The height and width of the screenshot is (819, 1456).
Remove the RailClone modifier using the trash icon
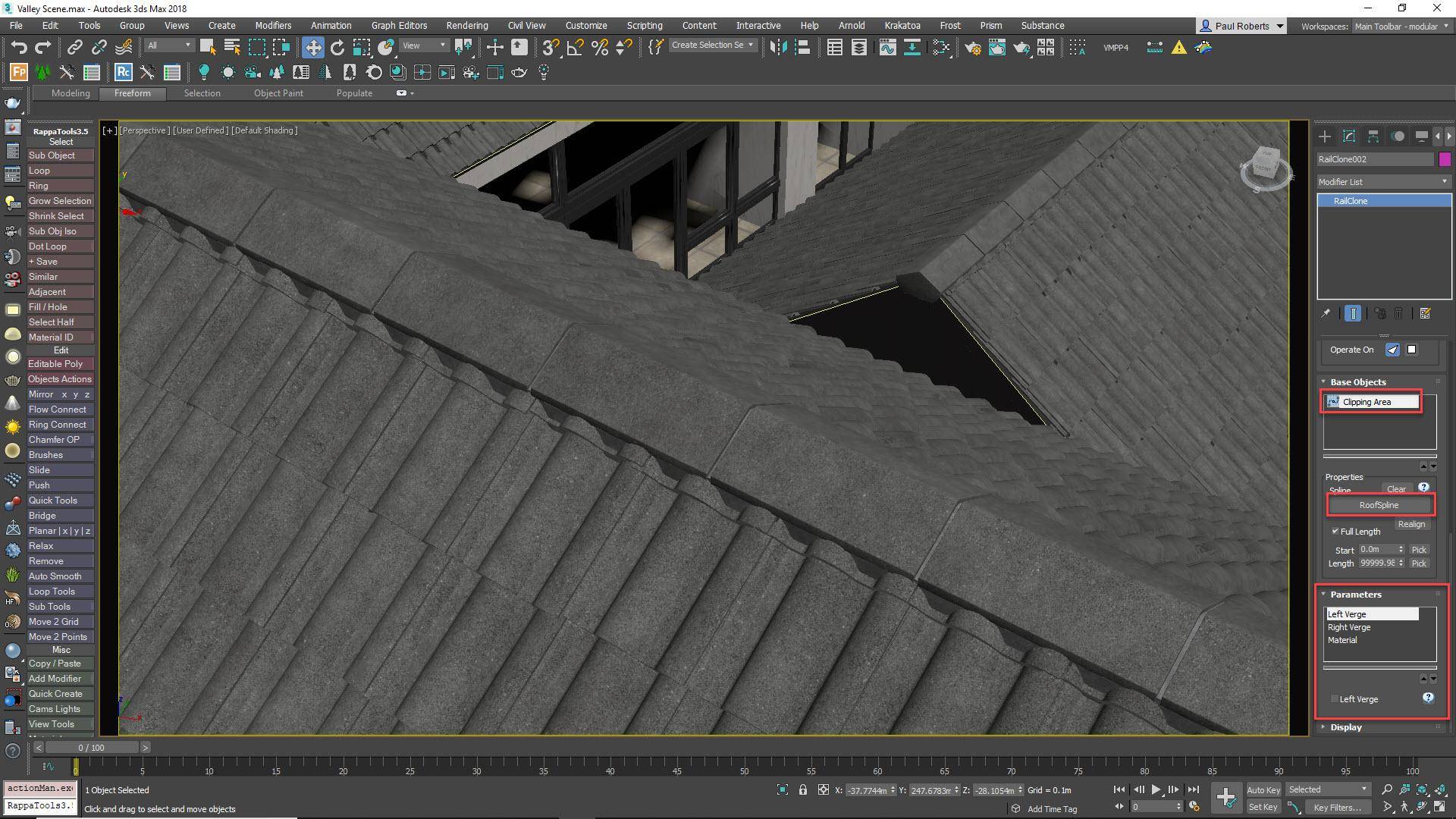pos(1400,313)
